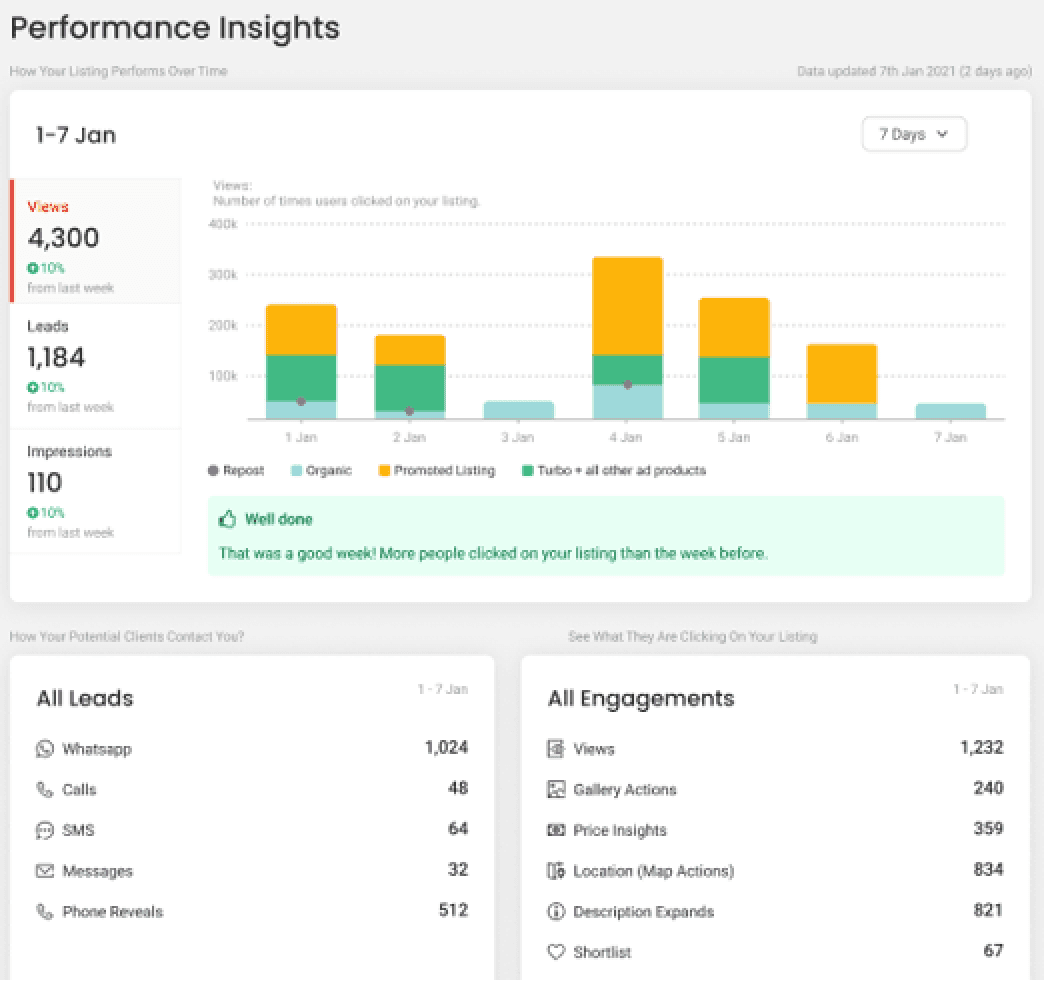Open the 7 Days range dropdown
This screenshot has width=1044, height=982.
914,134
